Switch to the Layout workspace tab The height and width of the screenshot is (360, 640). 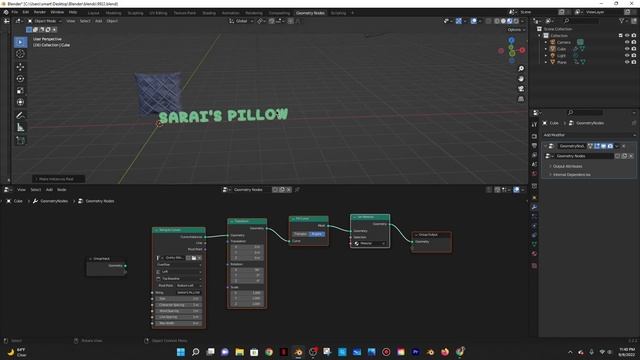coord(93,13)
